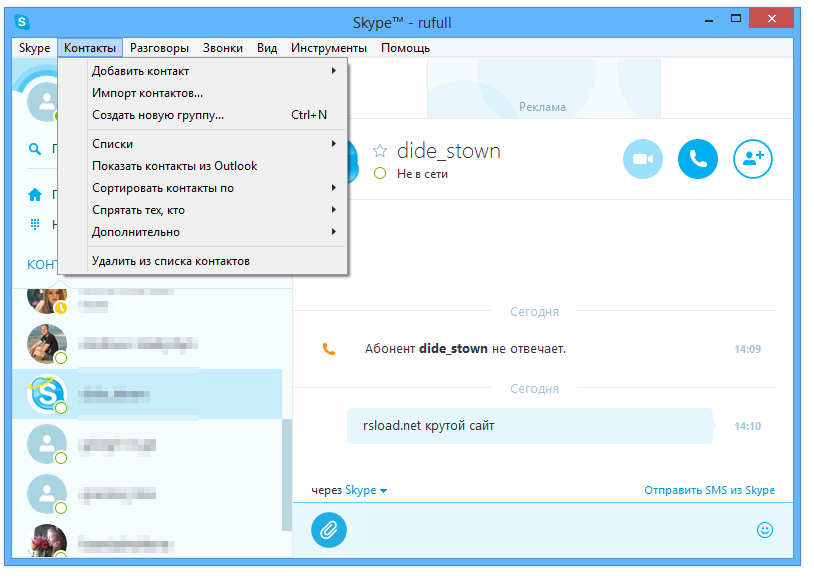
Task: Open the Skype menu
Action: click(34, 48)
